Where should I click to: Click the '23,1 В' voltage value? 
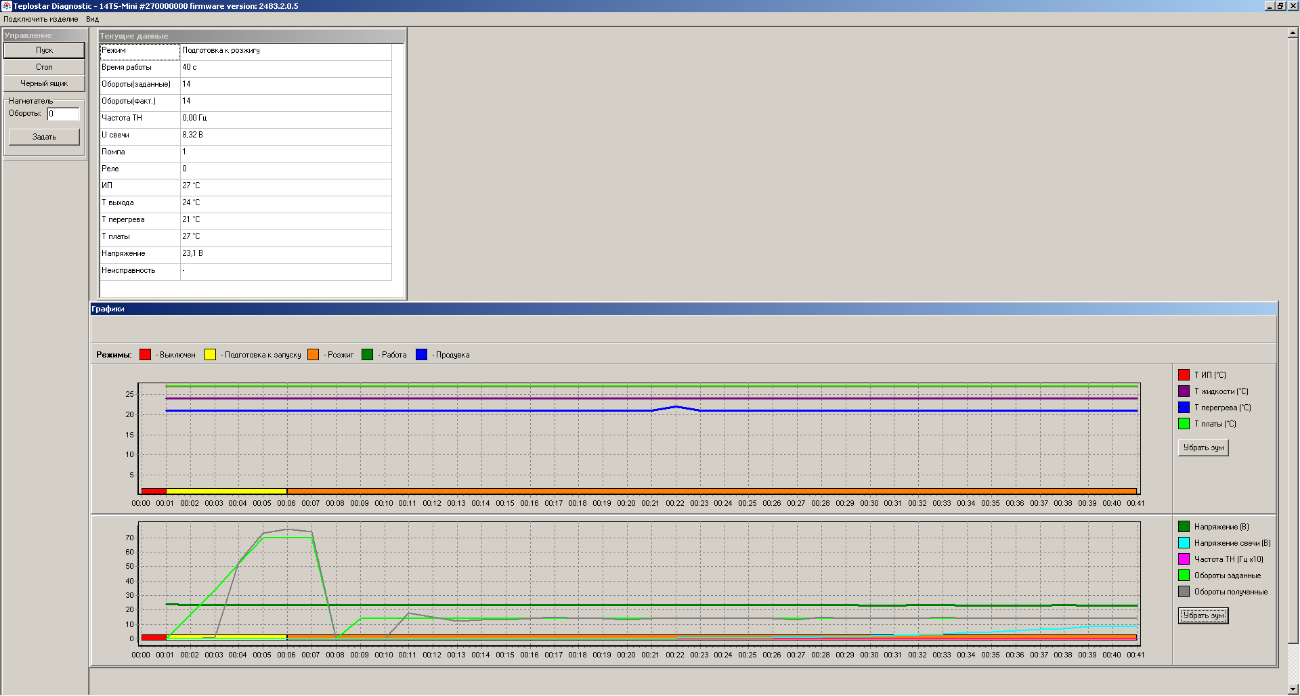coord(286,254)
